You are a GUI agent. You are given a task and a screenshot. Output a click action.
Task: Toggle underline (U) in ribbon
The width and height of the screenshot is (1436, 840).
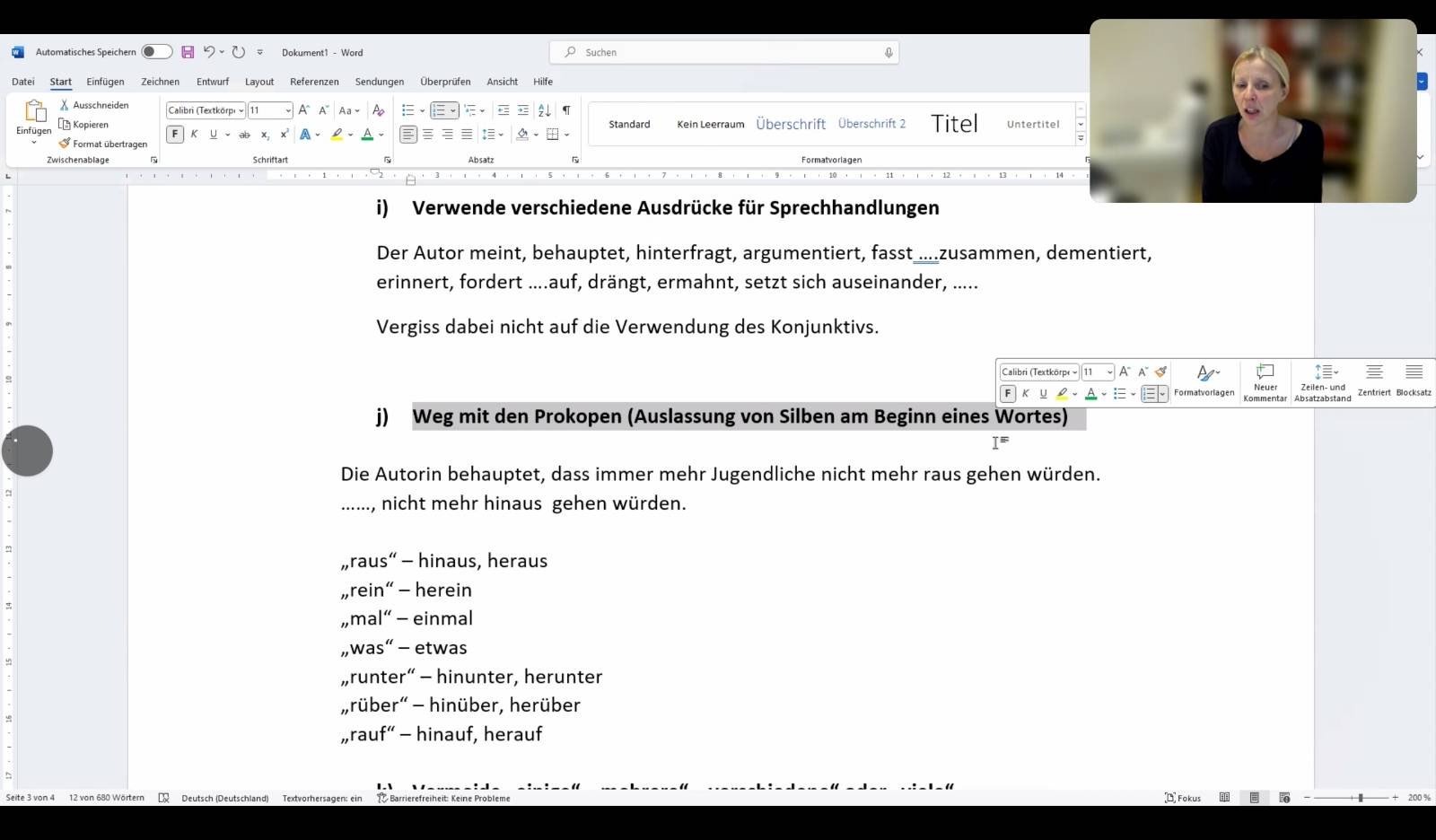point(214,135)
